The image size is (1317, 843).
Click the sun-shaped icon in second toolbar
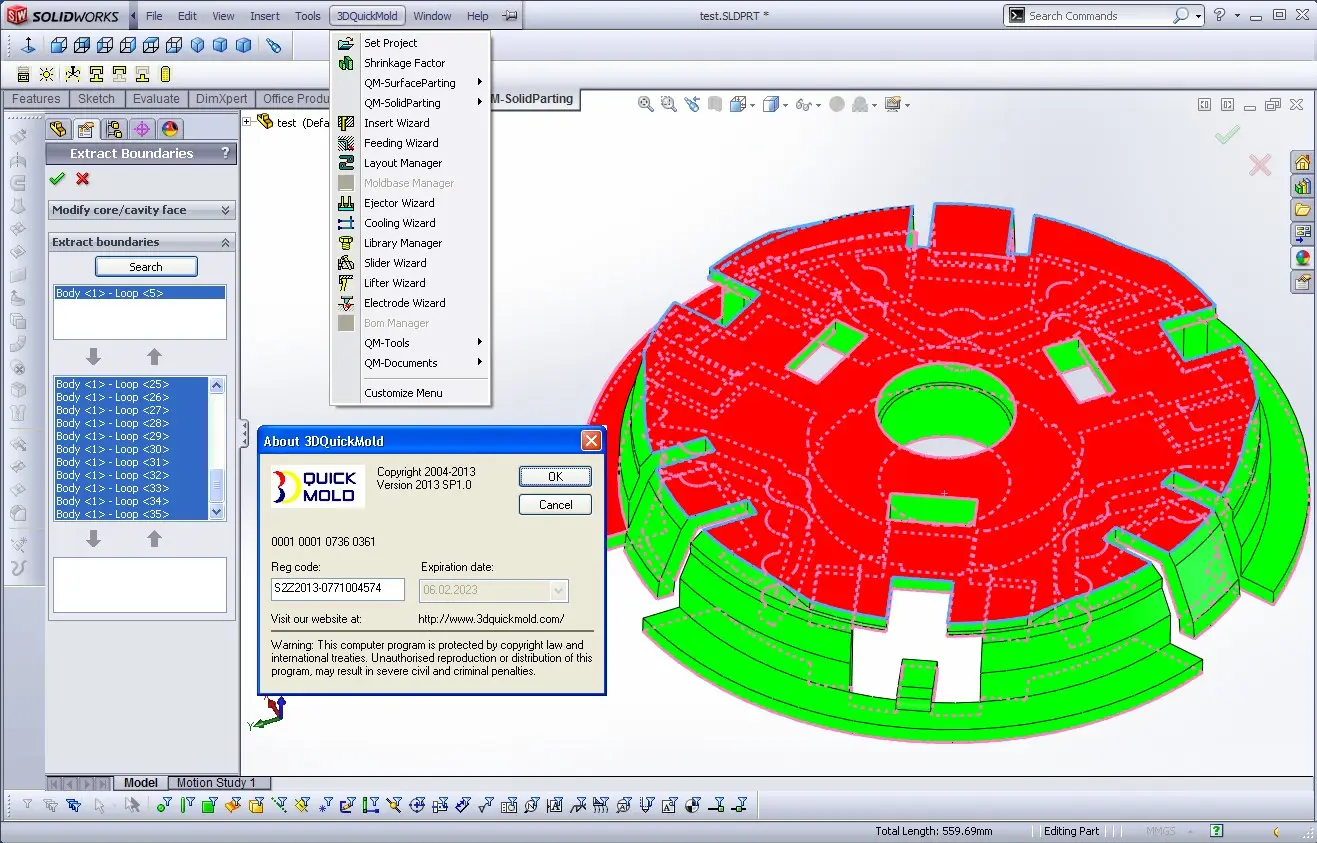(47, 74)
